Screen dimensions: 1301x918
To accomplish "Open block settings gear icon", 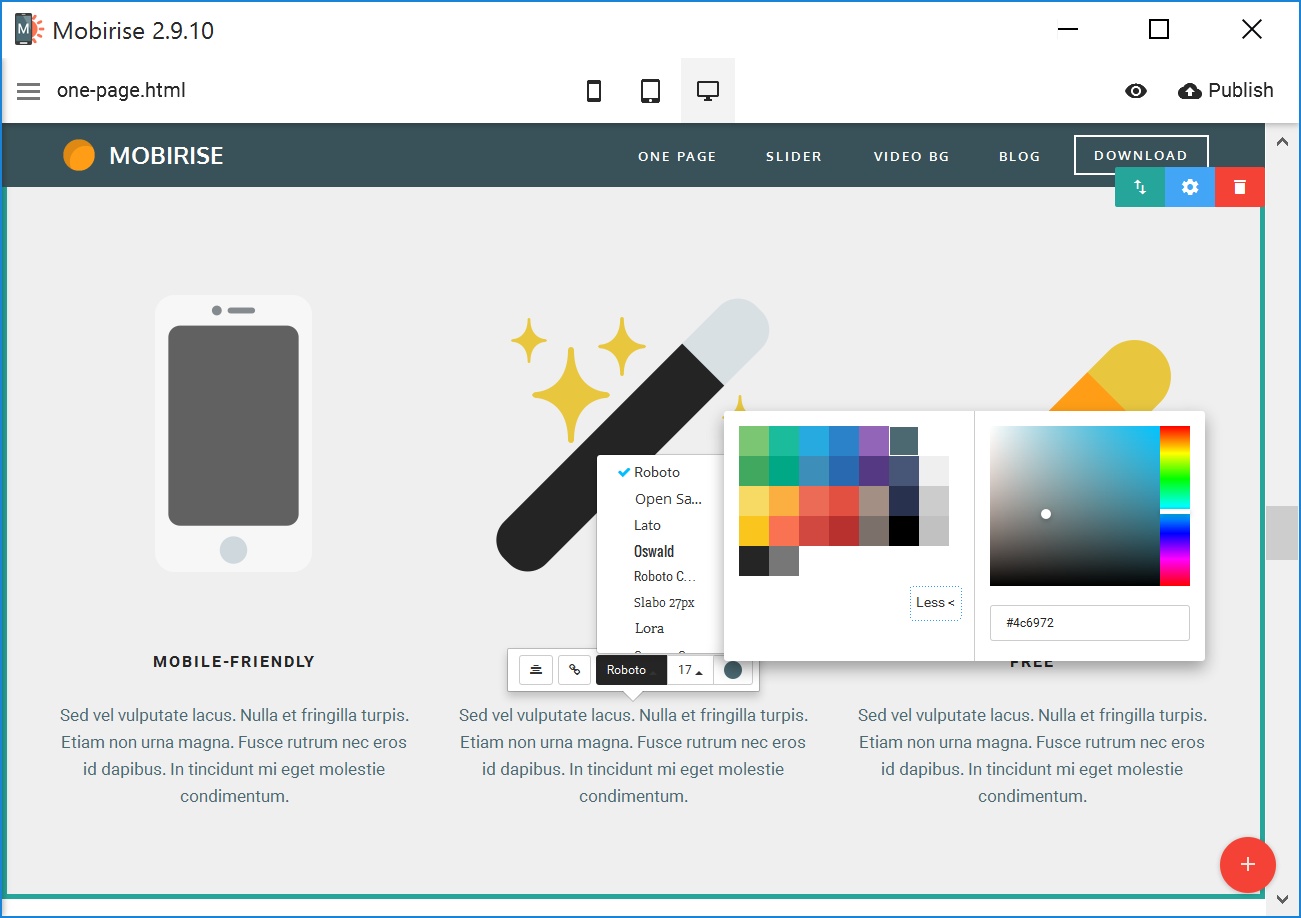I will click(x=1190, y=187).
